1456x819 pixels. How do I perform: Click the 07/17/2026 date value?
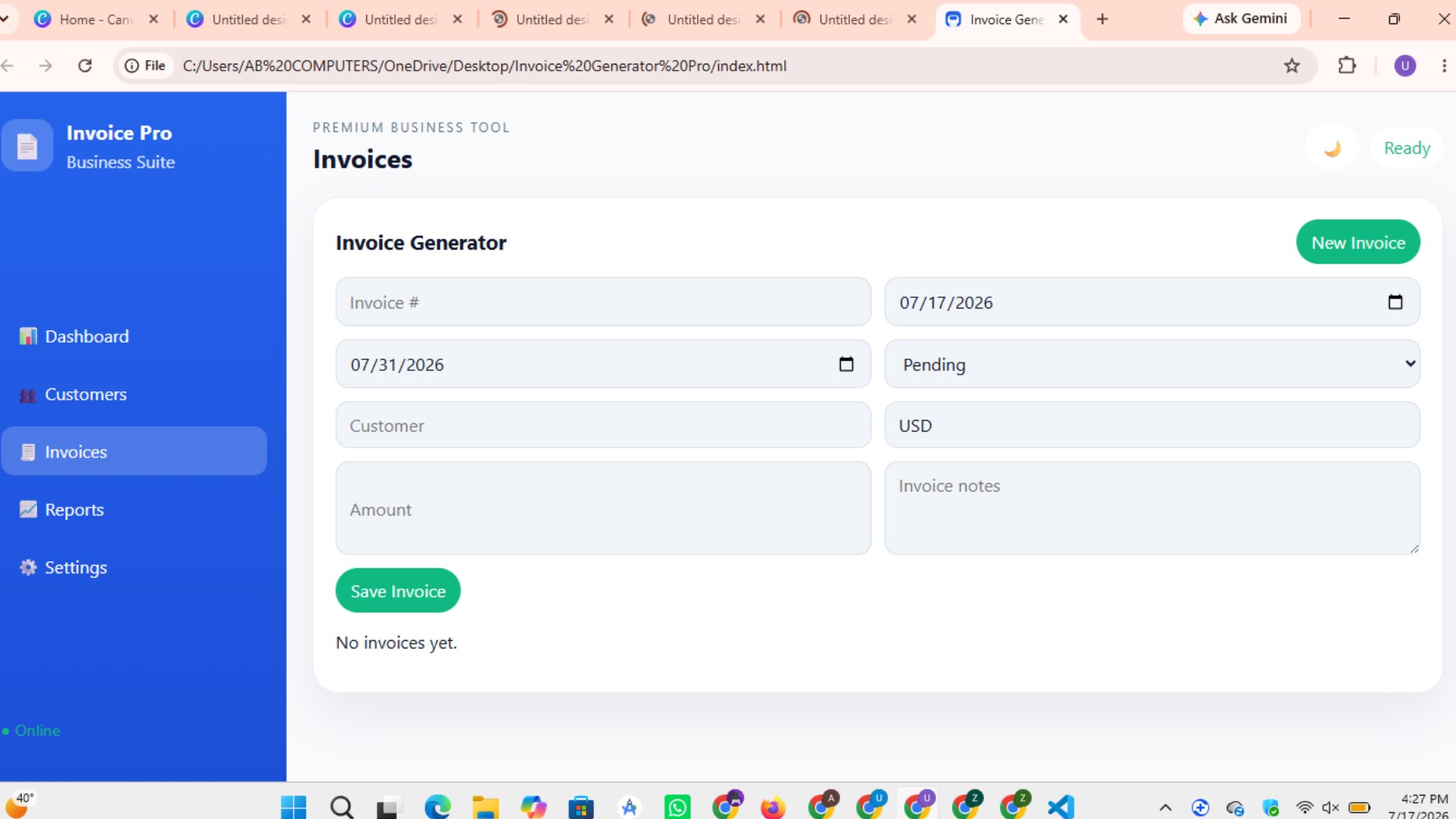pos(946,303)
